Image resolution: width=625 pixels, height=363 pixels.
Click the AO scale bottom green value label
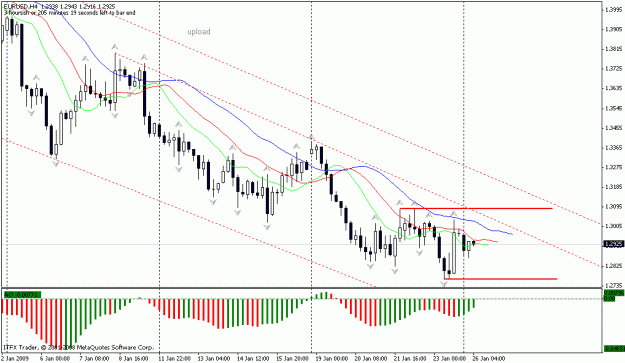point(614,349)
